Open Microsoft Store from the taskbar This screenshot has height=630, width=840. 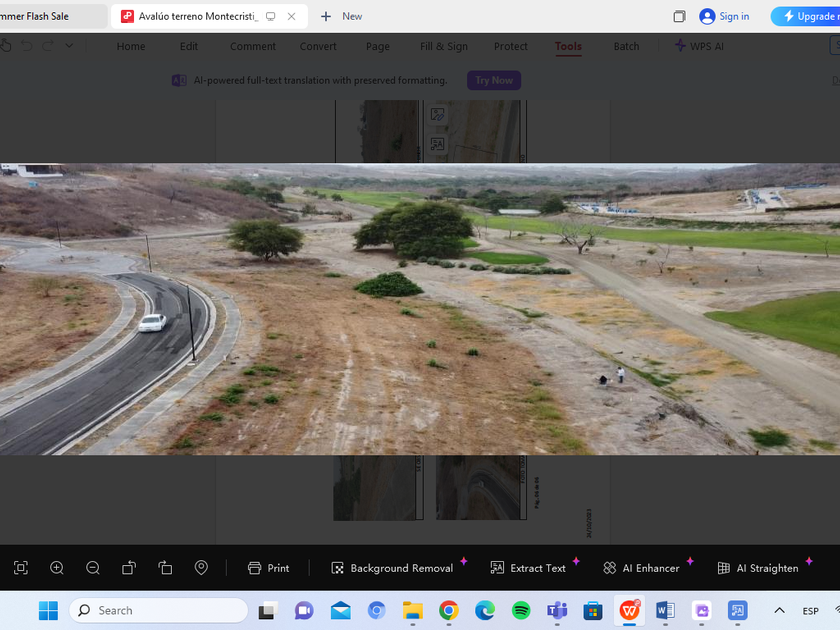coord(593,610)
